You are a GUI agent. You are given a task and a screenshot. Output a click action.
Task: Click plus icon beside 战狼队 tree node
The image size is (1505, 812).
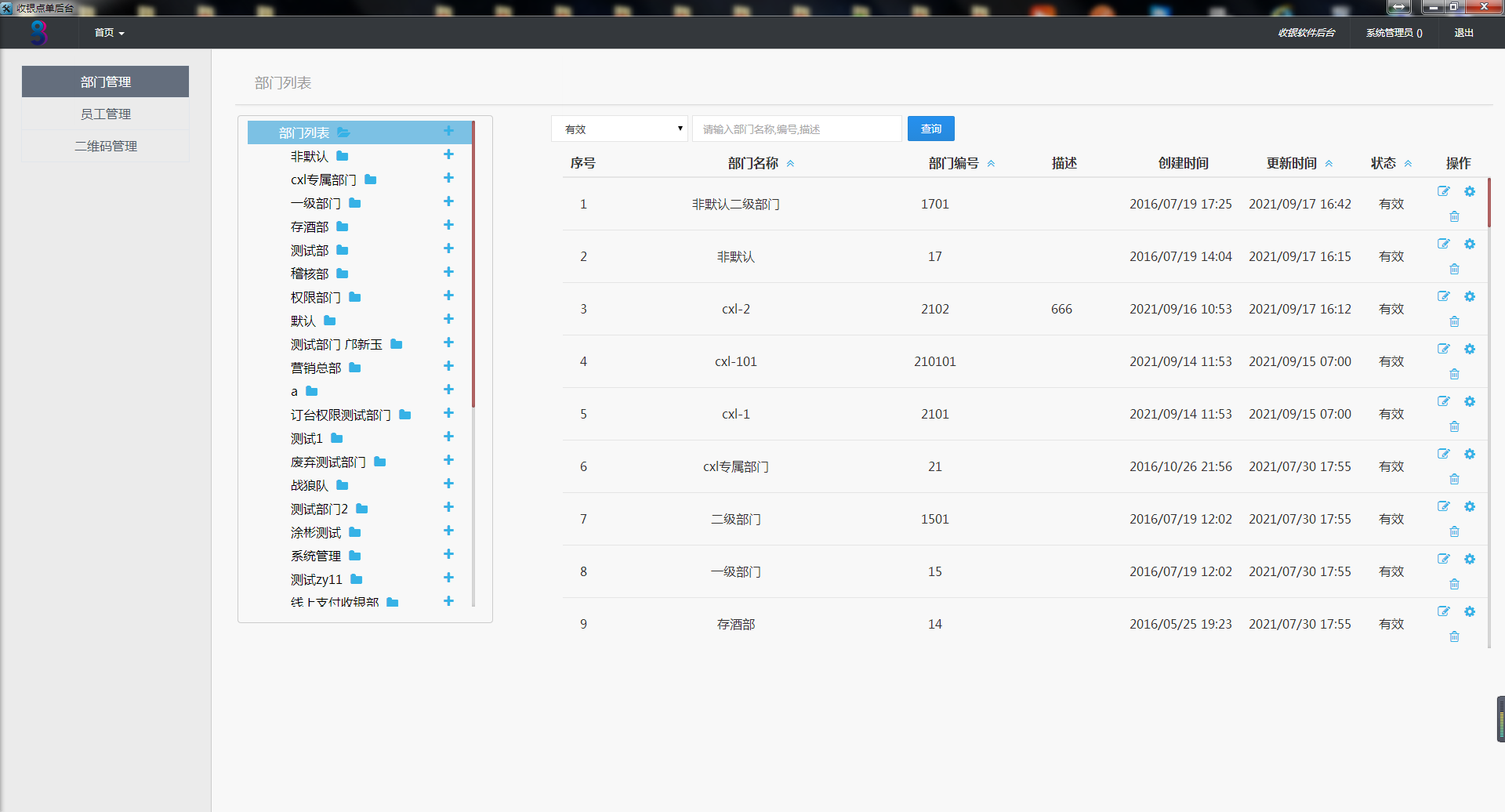448,484
